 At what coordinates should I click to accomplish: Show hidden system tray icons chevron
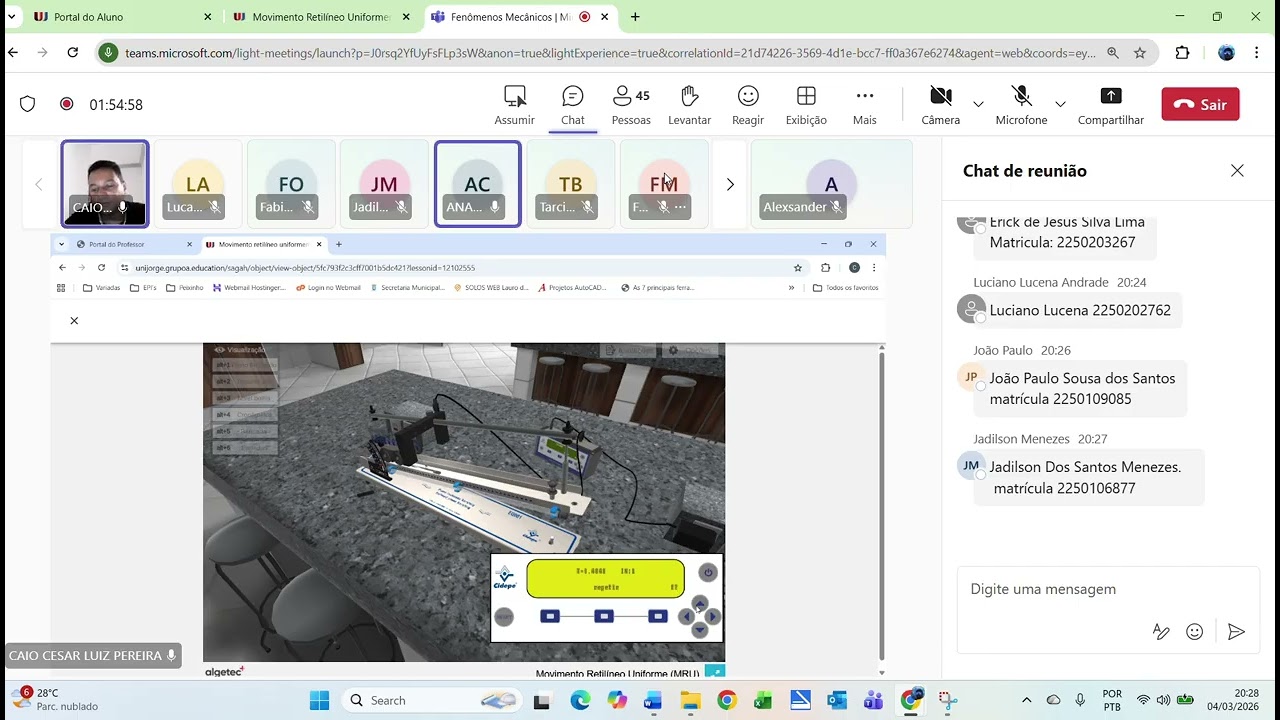[x=1026, y=700]
